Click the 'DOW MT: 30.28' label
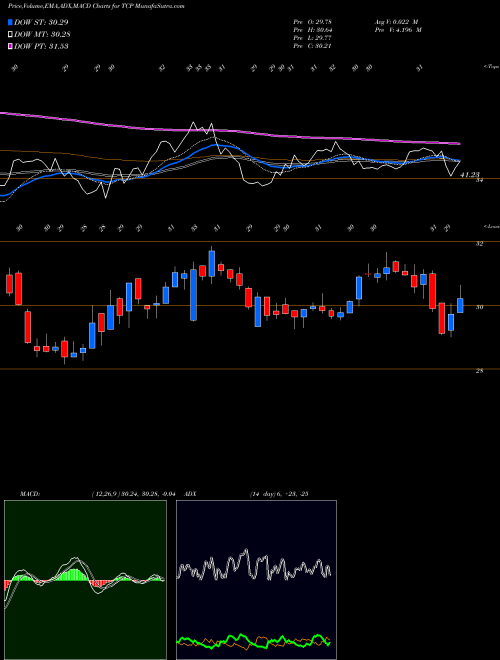The height and width of the screenshot is (660, 500). pos(41,35)
